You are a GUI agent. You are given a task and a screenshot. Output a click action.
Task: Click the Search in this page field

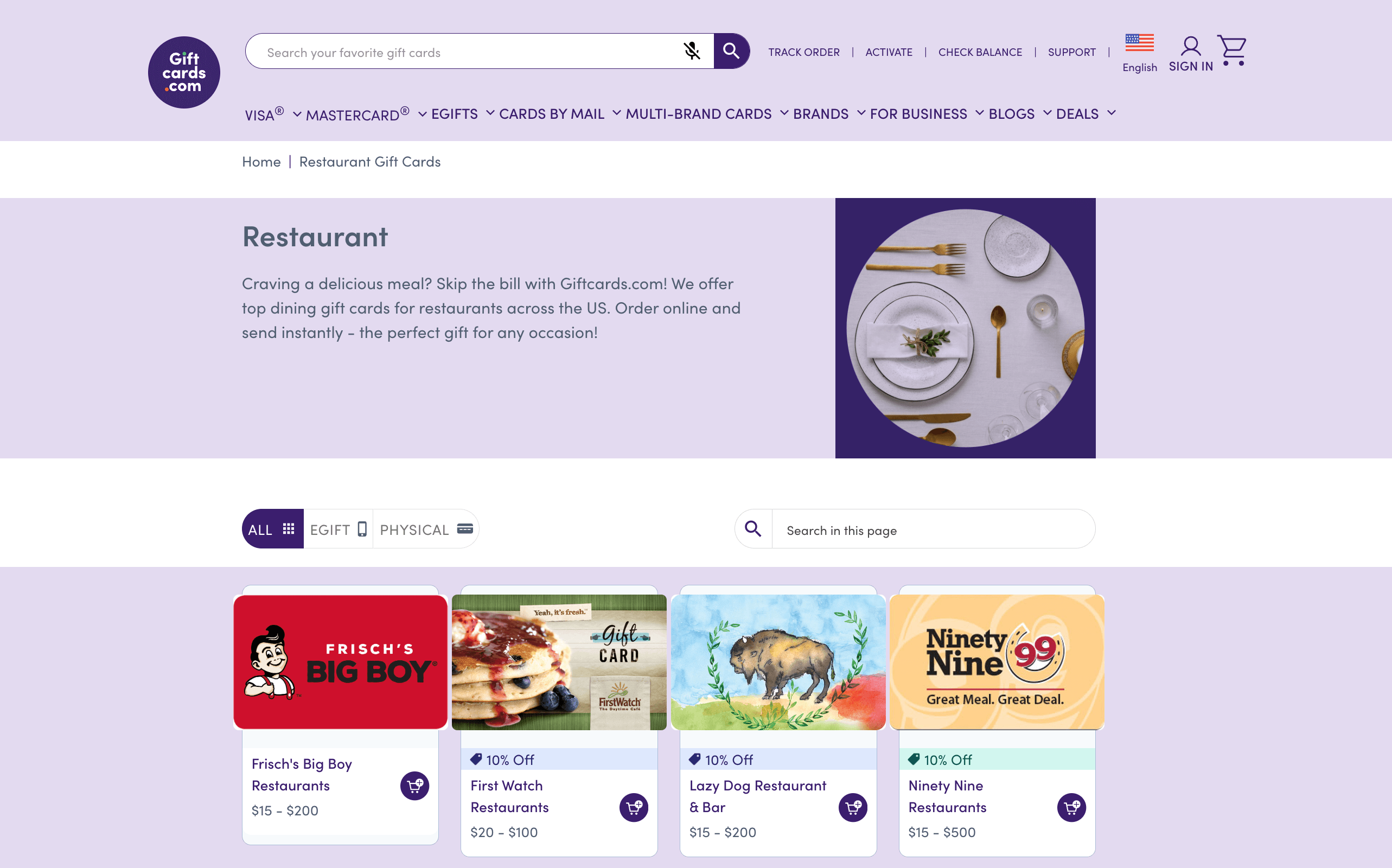coord(934,529)
